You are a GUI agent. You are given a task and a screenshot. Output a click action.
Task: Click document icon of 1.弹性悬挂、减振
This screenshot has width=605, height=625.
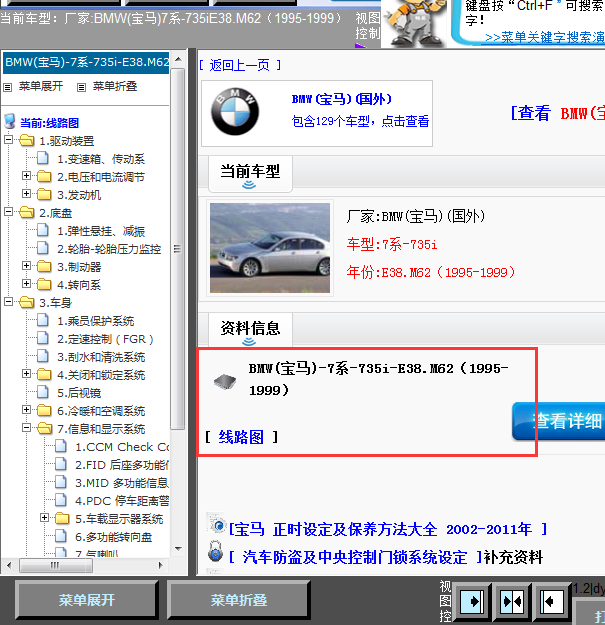pos(43,230)
